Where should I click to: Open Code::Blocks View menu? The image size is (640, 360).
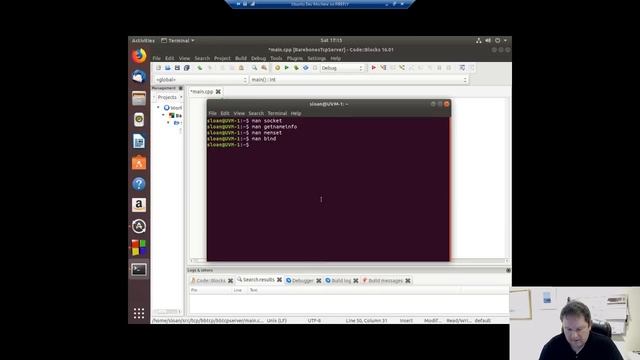pyautogui.click(x=184, y=58)
